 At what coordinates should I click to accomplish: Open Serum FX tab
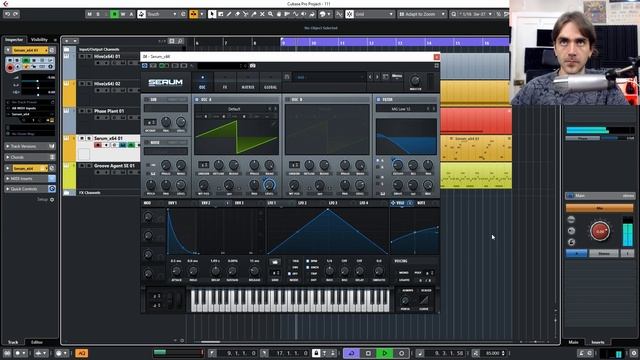point(225,82)
